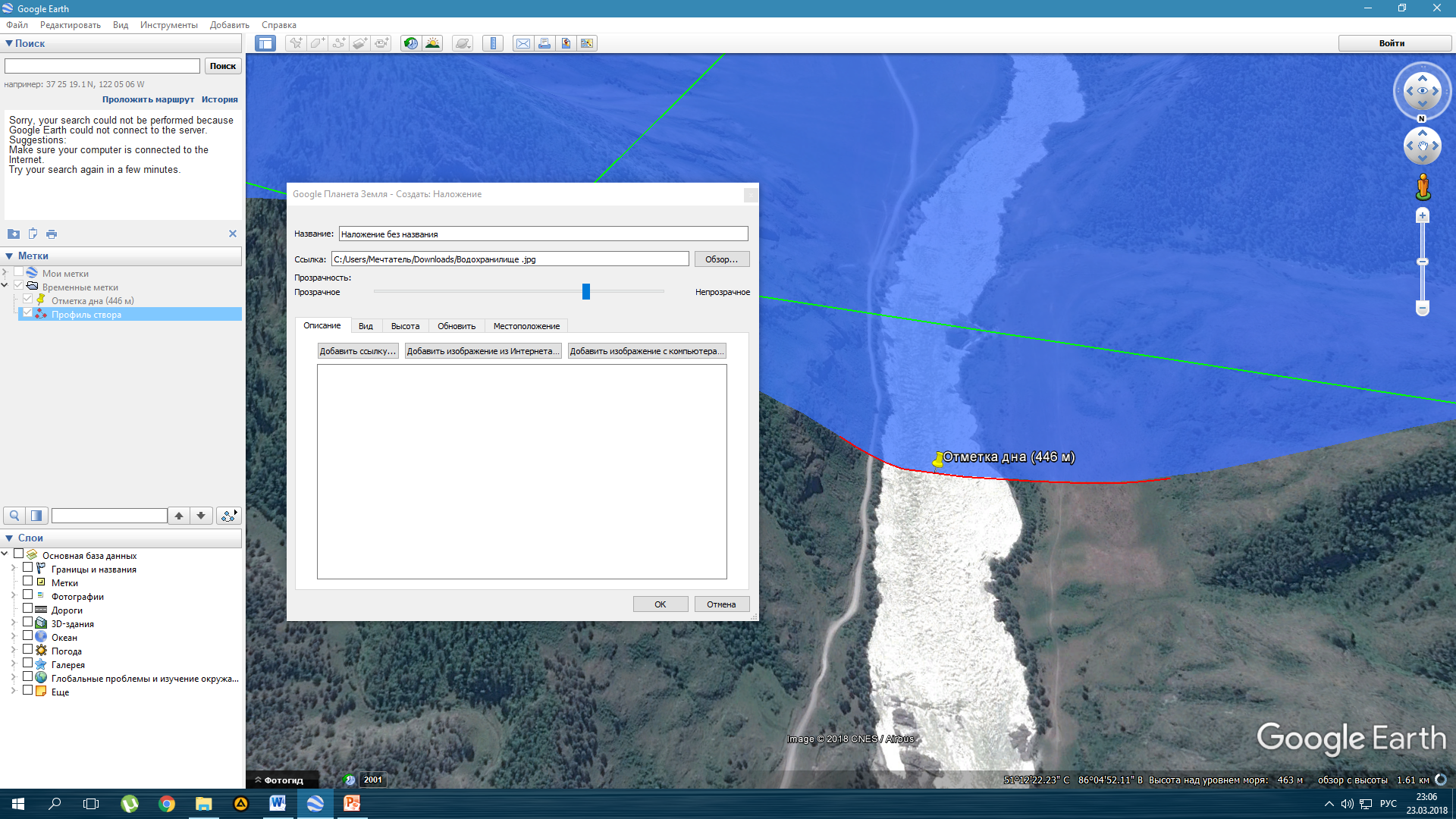Expand the Мои метки tree node
Viewport: 1456px width, 819px height.
(5, 272)
